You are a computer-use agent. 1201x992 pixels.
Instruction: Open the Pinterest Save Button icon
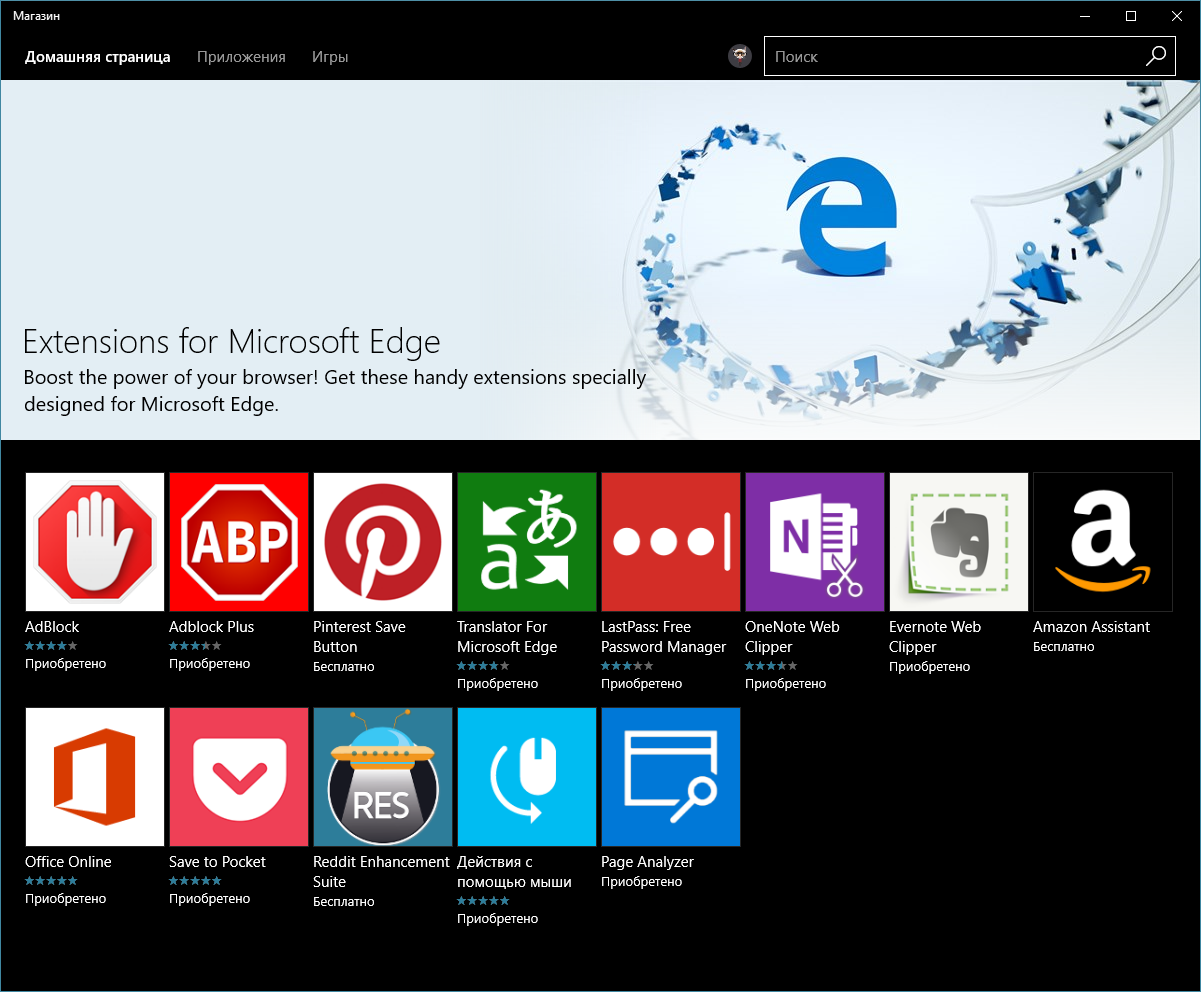tap(383, 542)
